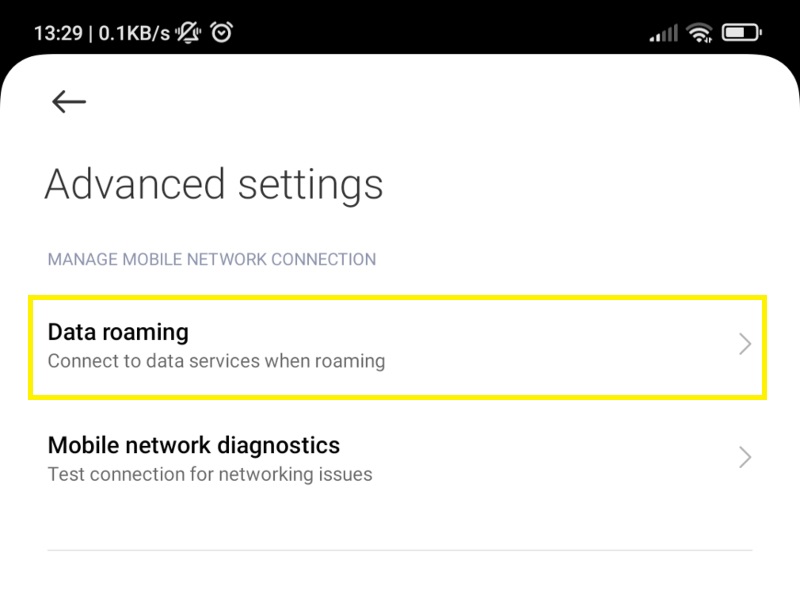This screenshot has width=800, height=600.
Task: Click the 13:29 clock in status bar
Action: click(x=56, y=33)
